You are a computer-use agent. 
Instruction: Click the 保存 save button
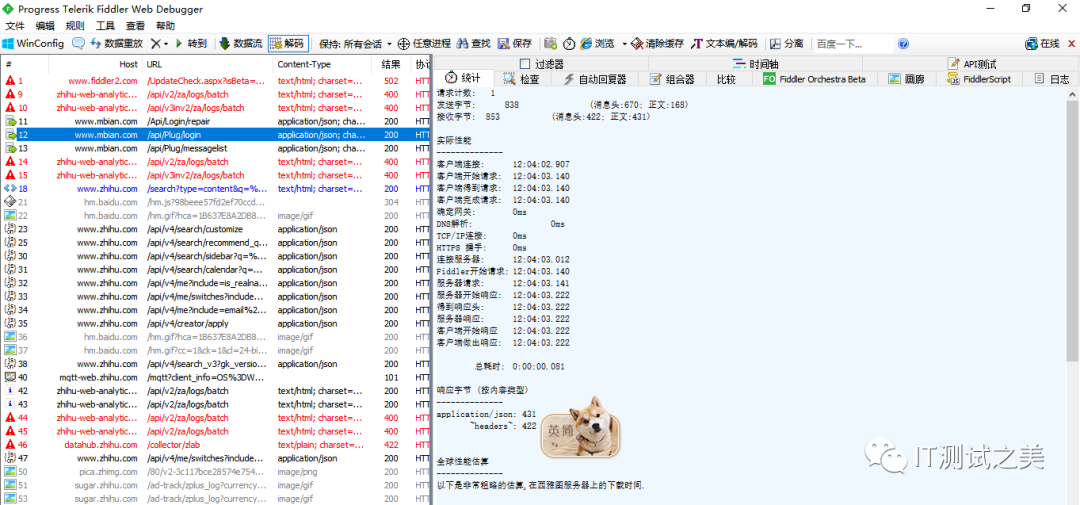514,44
